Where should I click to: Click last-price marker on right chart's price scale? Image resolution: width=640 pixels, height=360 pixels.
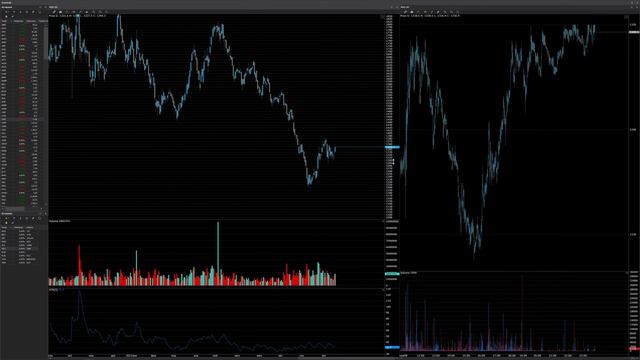coord(633,32)
